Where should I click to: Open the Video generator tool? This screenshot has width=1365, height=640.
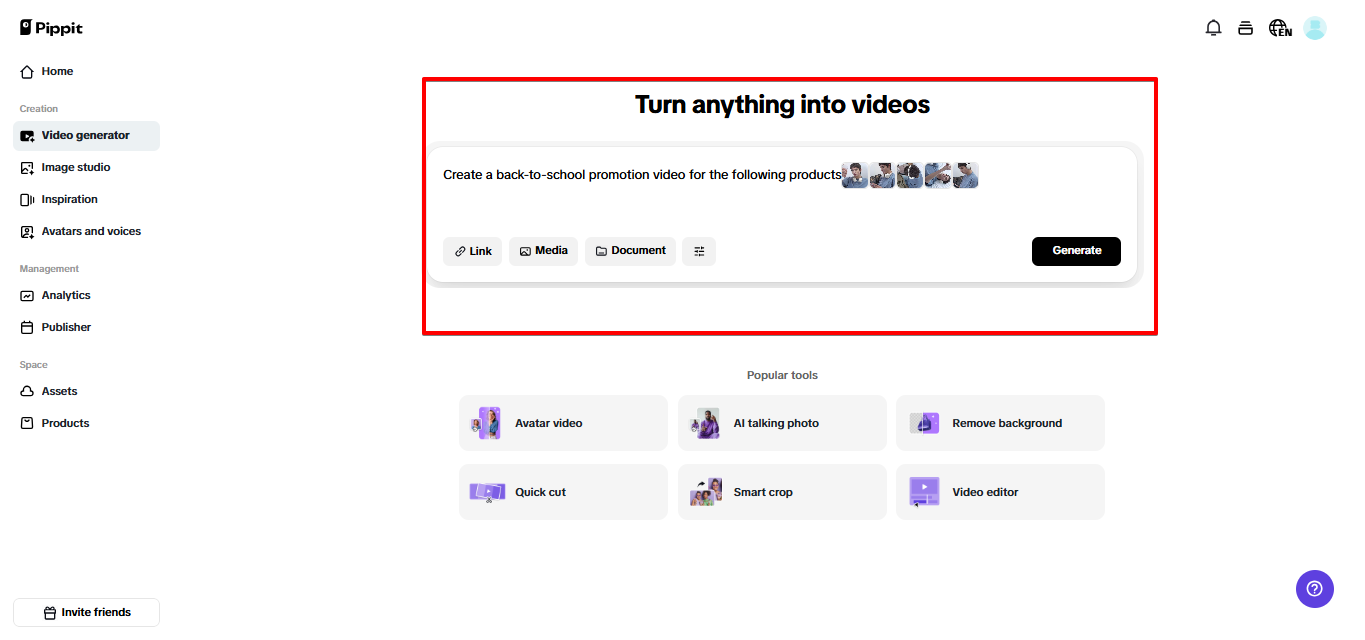point(86,135)
